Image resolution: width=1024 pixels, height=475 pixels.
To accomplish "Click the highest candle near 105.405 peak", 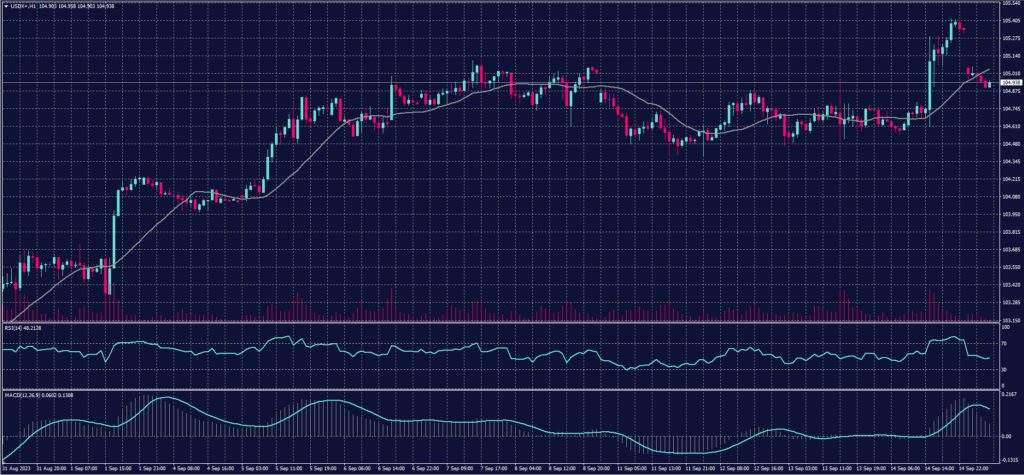I will coord(954,24).
